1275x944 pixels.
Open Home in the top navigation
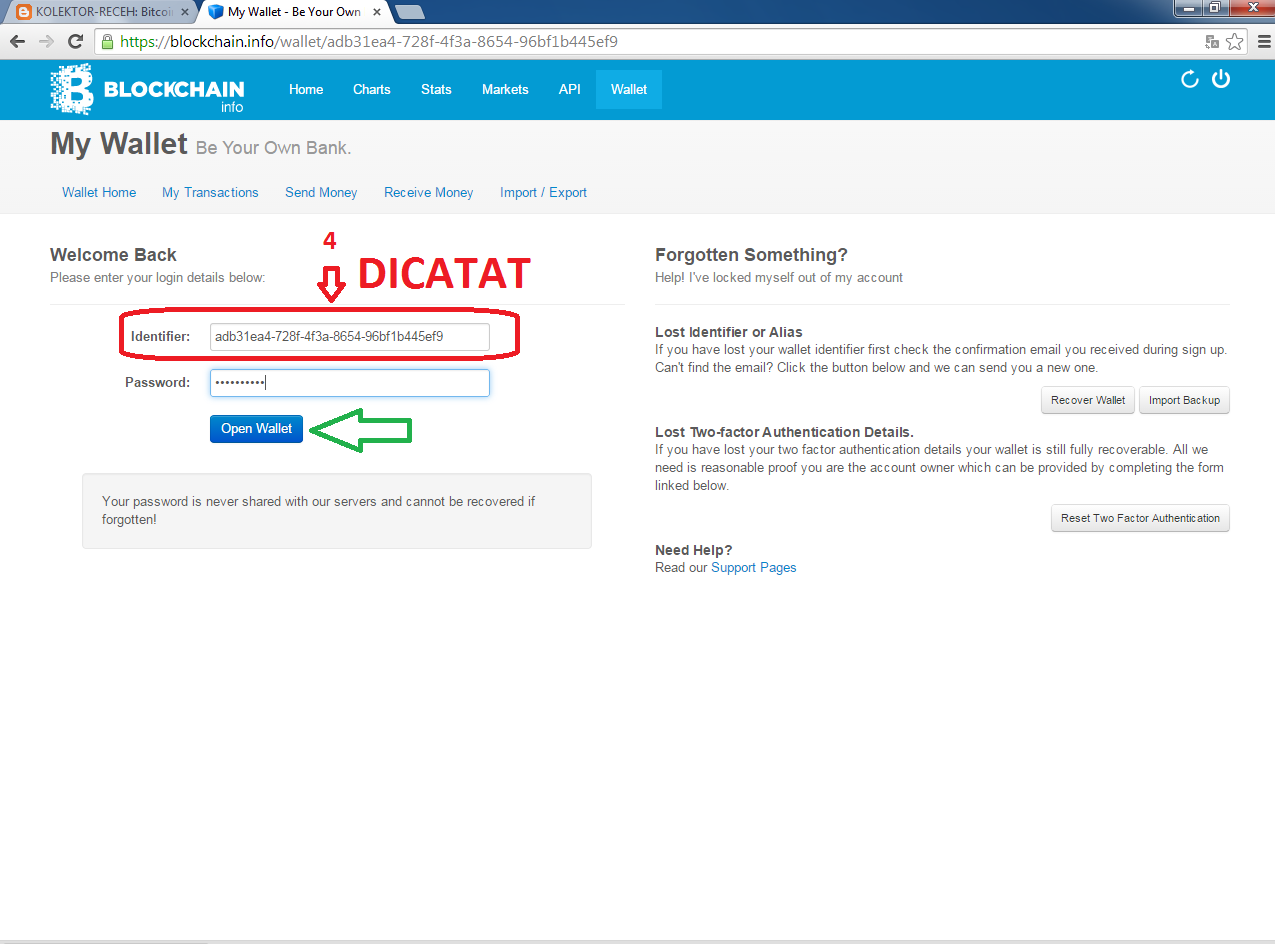tap(306, 89)
